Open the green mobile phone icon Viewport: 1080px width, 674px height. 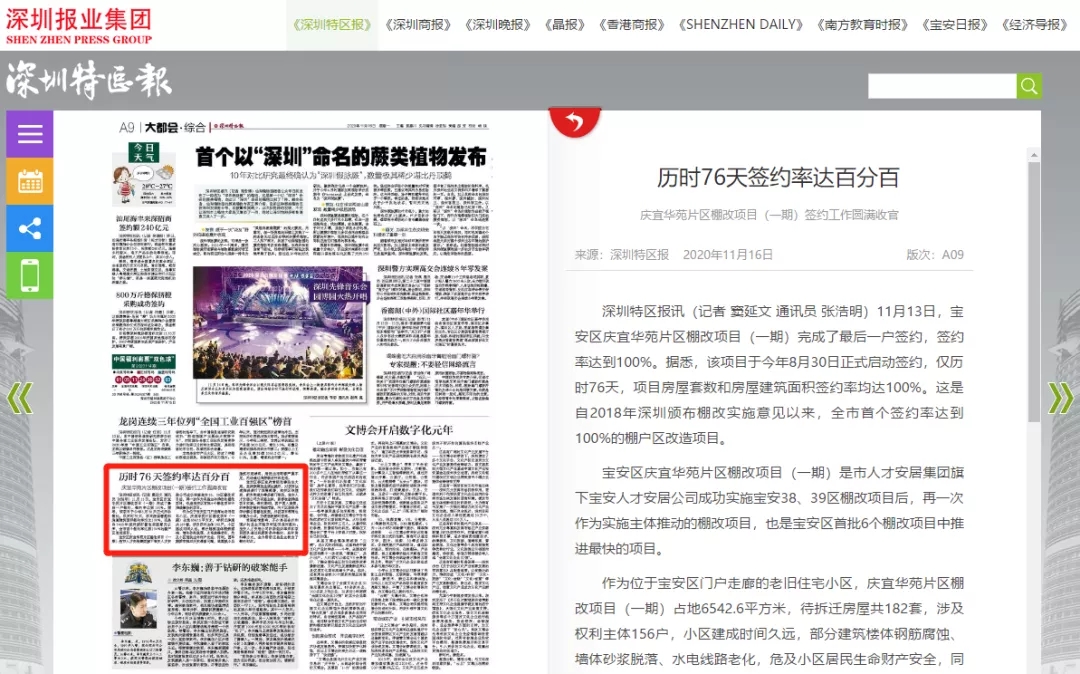tap(30, 275)
